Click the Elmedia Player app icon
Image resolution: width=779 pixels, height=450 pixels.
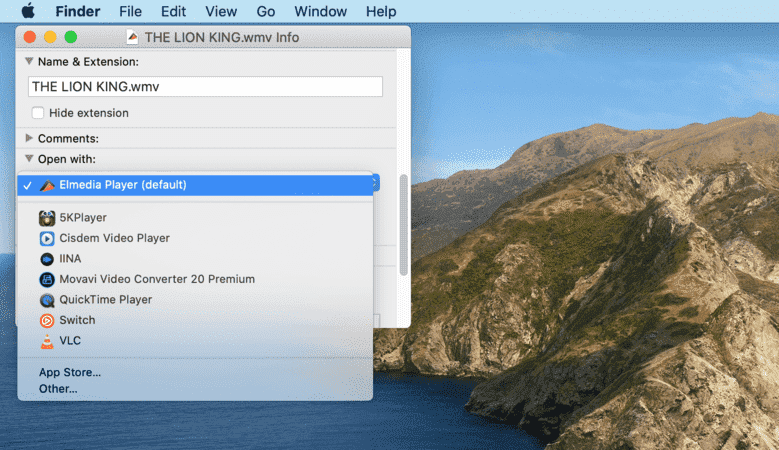[47, 185]
